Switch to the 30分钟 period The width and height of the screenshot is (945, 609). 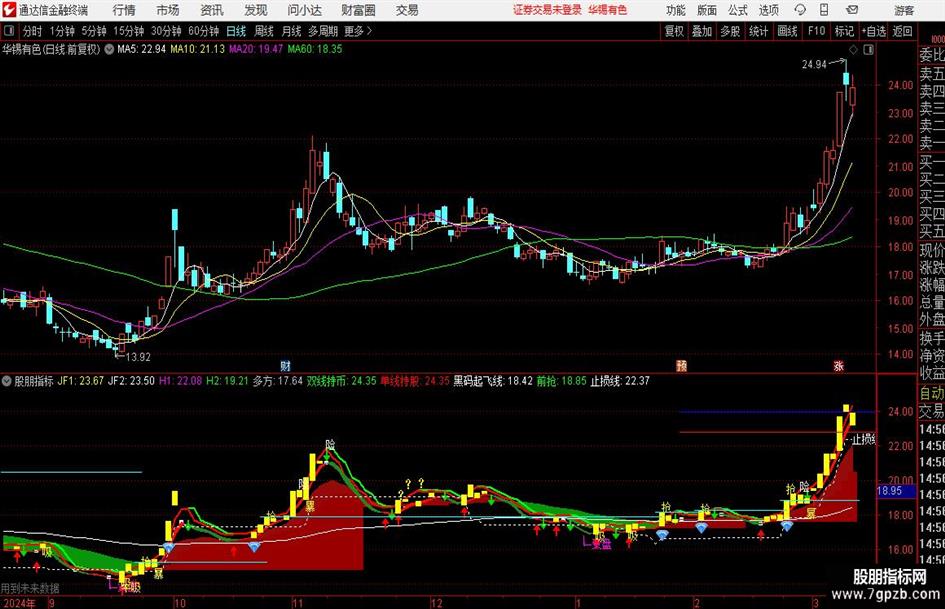(166, 31)
